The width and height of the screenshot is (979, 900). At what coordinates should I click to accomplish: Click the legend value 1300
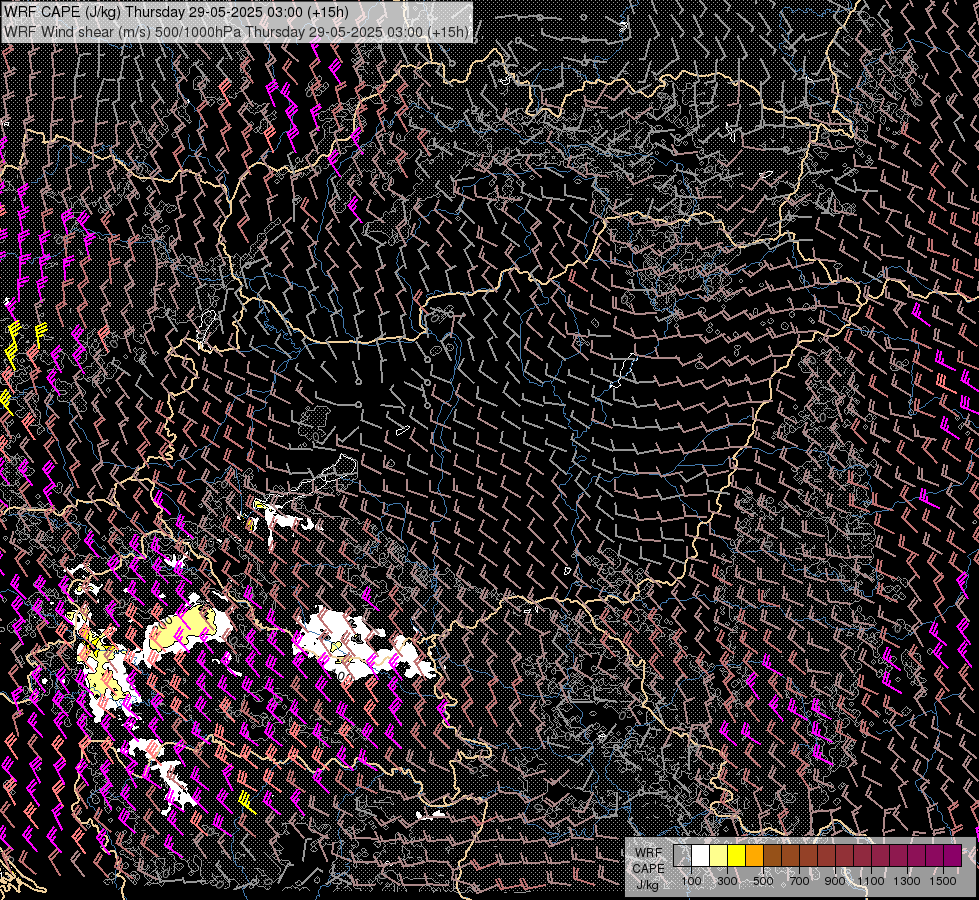(x=907, y=881)
